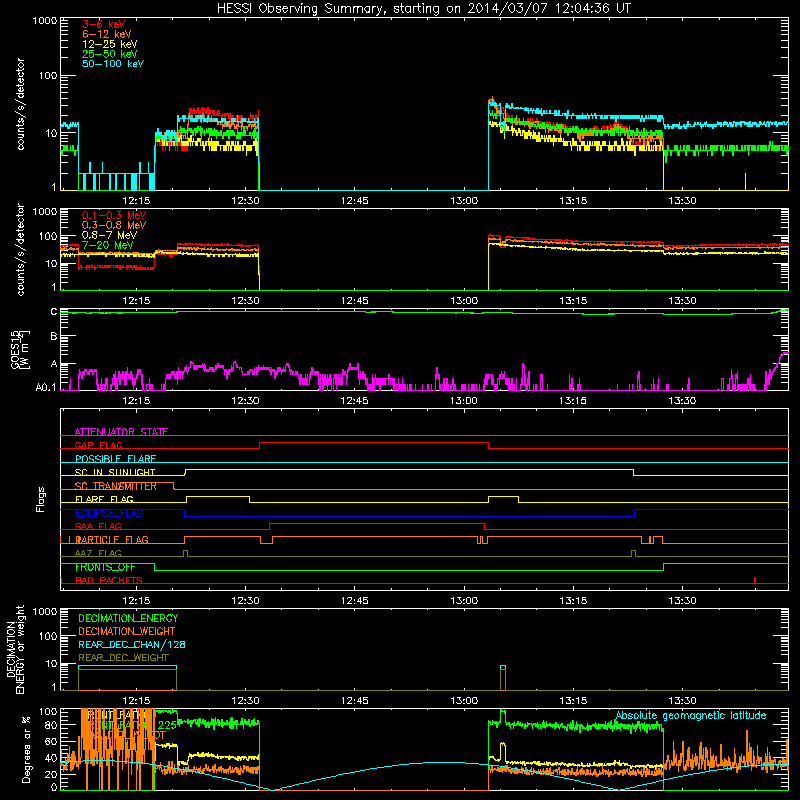This screenshot has height=800, width=800.
Task: Click the Absolute geomagnetic latitude label
Action: tap(691, 715)
